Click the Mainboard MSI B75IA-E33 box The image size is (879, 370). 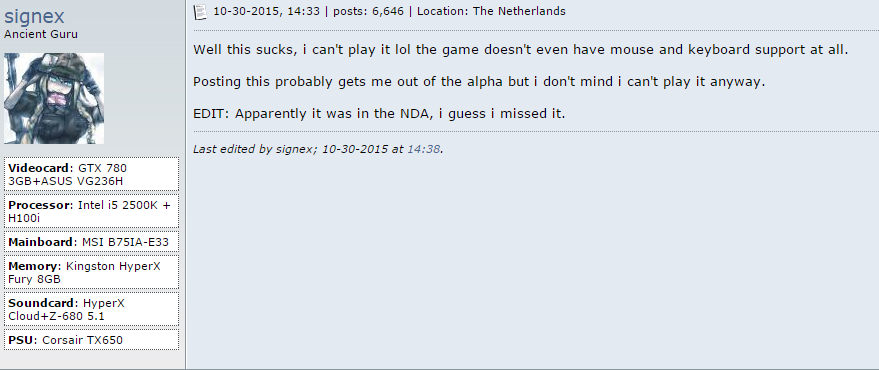(x=91, y=242)
